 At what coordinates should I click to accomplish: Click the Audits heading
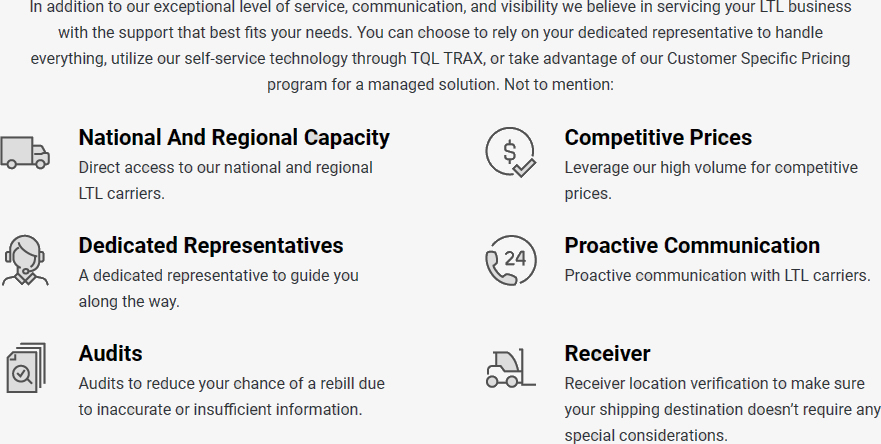click(x=110, y=353)
